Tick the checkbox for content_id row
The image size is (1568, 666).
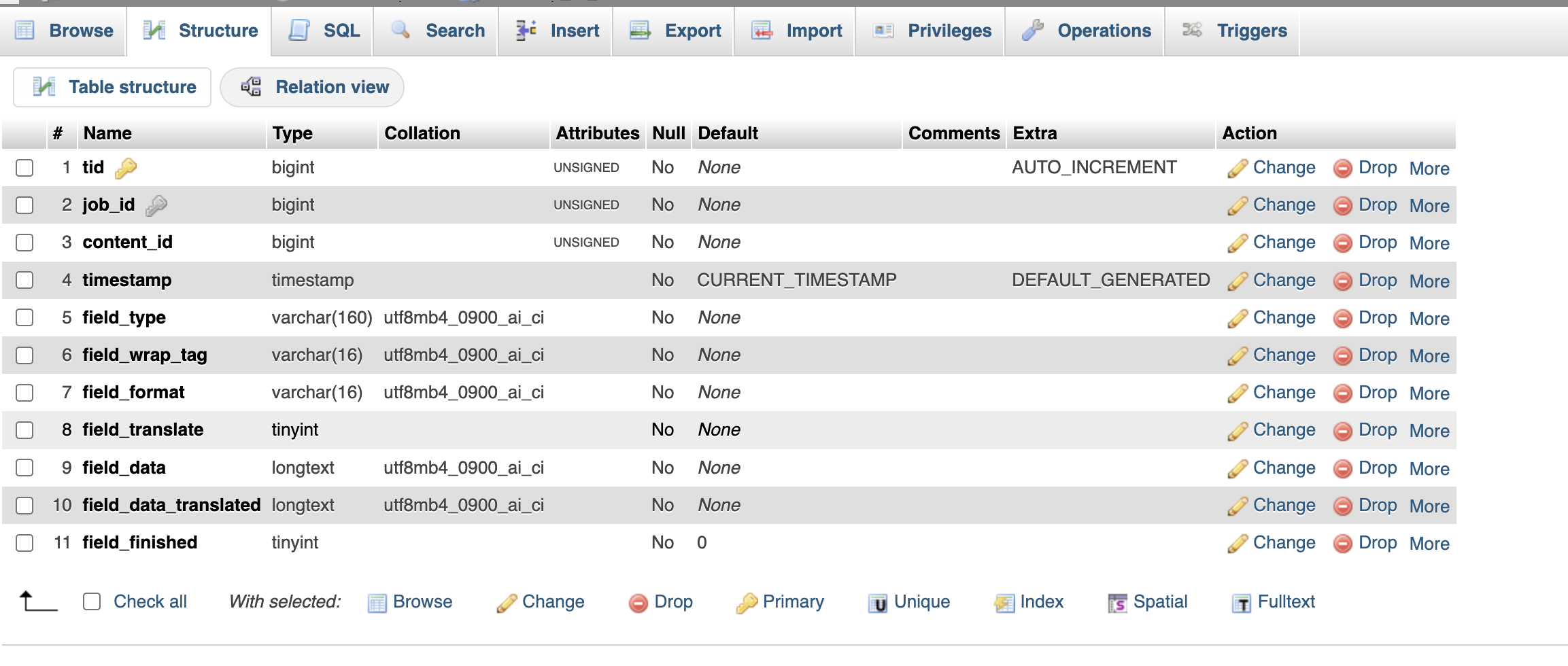pos(24,243)
